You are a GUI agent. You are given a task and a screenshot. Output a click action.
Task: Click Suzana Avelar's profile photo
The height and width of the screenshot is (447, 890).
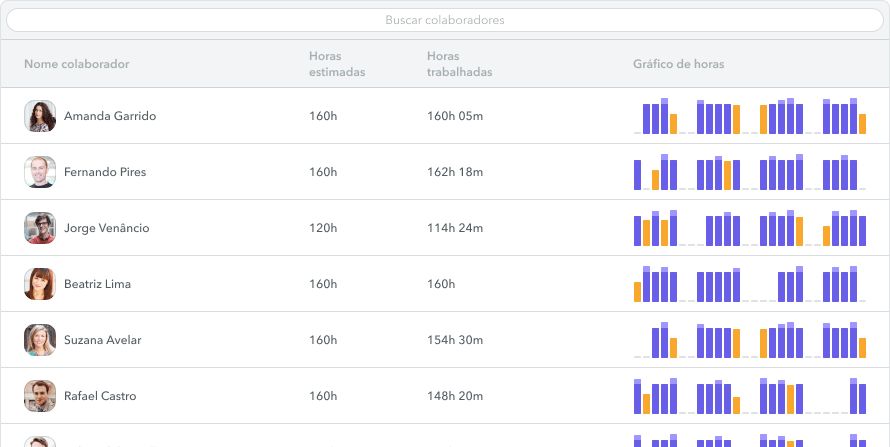coord(40,340)
